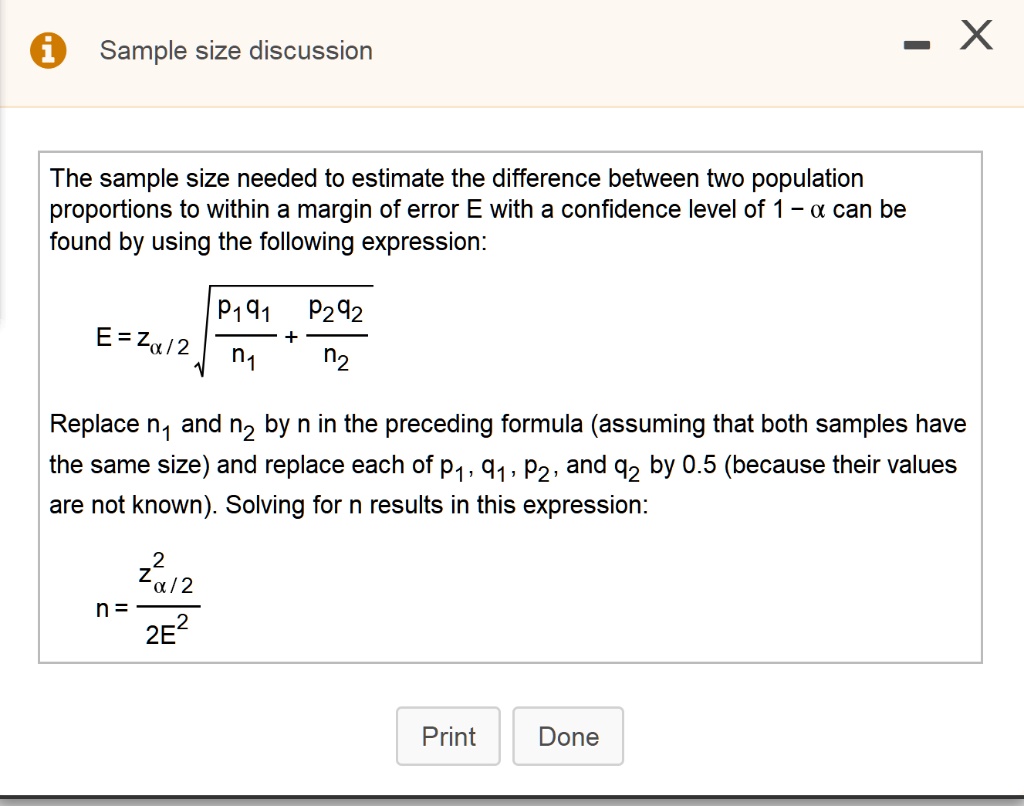This screenshot has width=1024, height=806.
Task: Click the information icon next to the title
Action: coord(49,50)
